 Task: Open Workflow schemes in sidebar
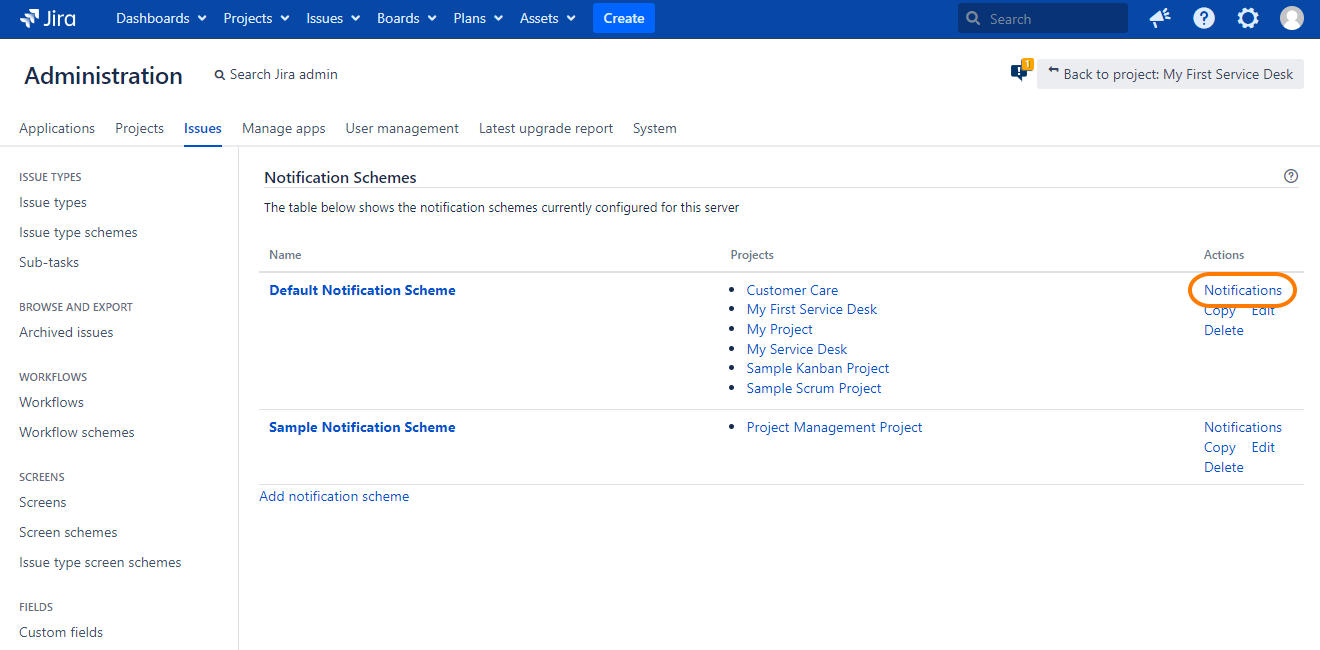point(77,432)
